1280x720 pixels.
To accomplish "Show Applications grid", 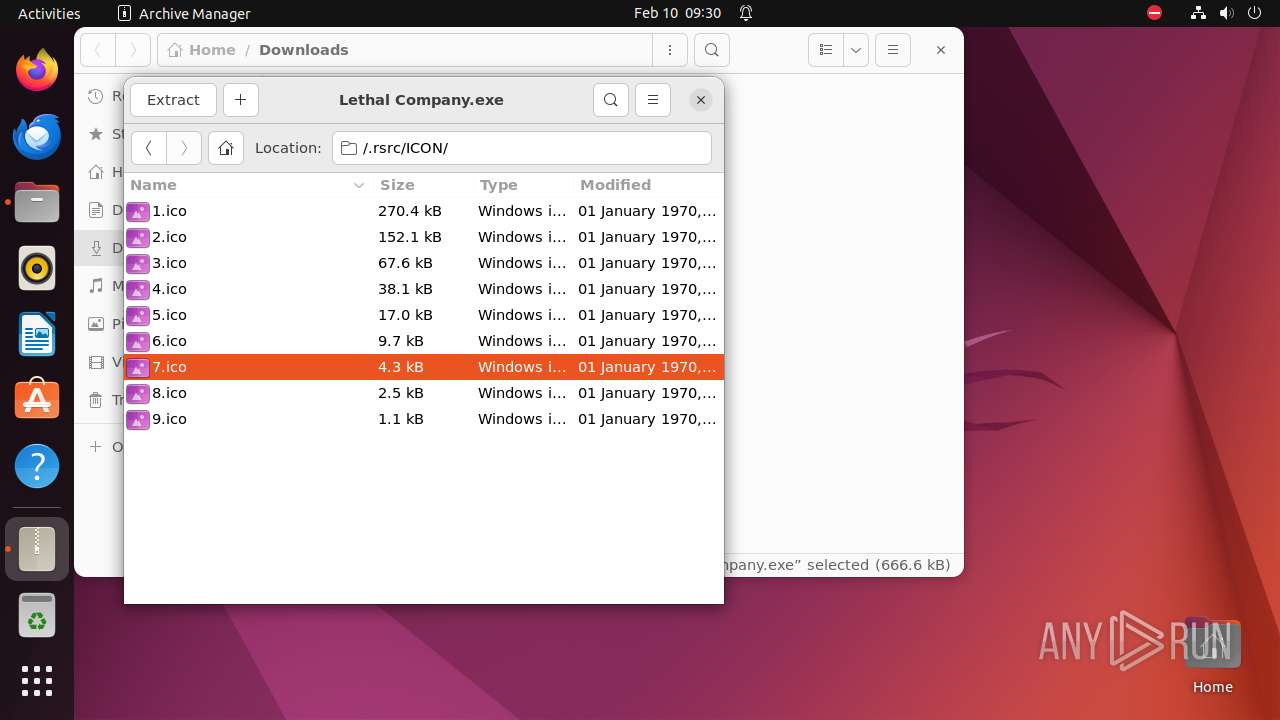I will 37,681.
